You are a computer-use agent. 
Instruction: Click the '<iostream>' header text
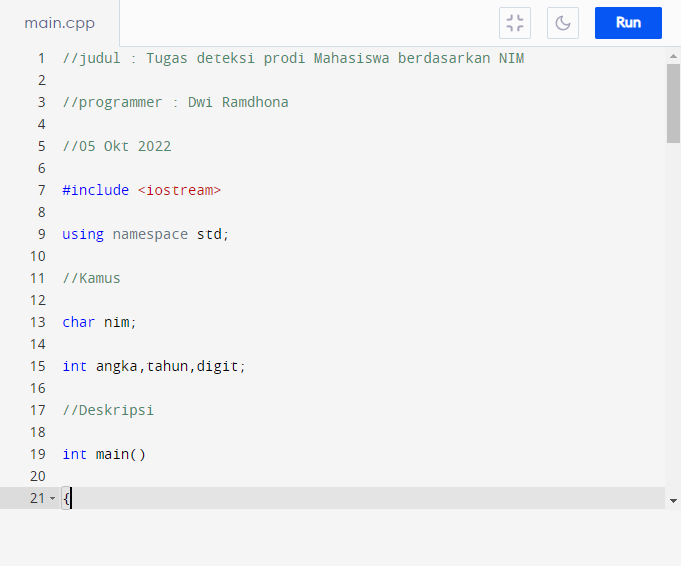(x=179, y=190)
